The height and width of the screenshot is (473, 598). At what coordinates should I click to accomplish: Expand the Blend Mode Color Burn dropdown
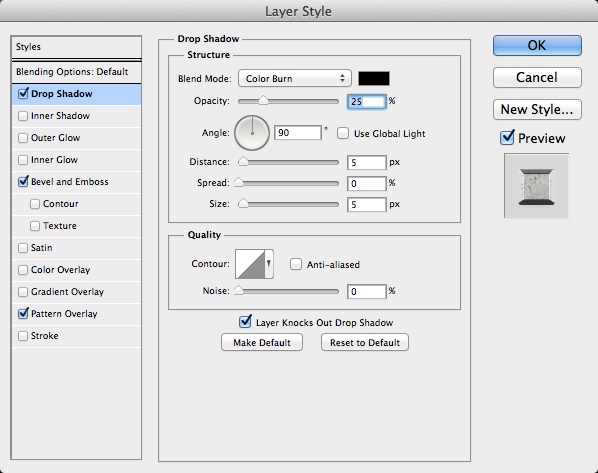(x=295, y=79)
